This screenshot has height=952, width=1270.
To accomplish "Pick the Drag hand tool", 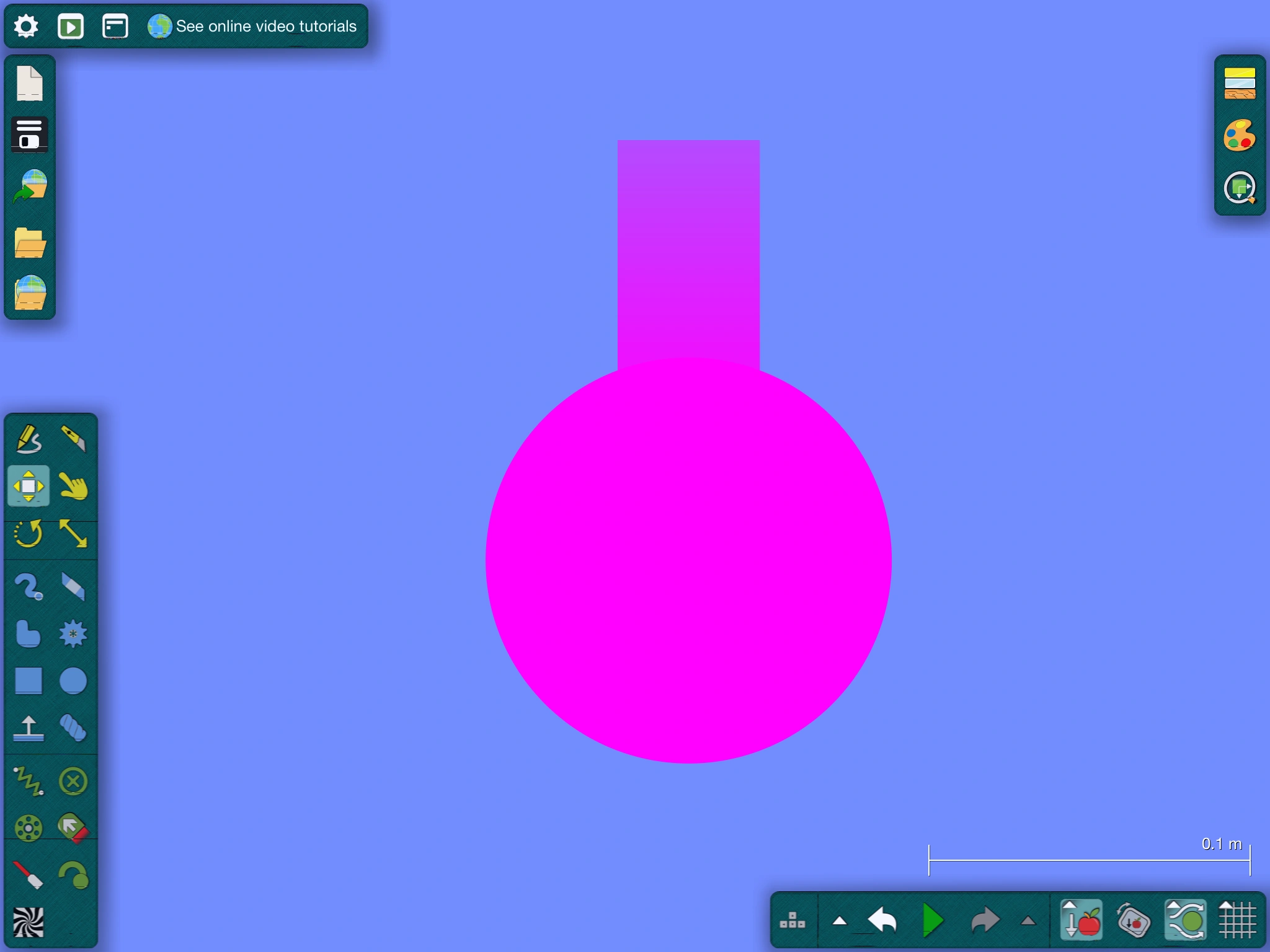I will pos(73,487).
